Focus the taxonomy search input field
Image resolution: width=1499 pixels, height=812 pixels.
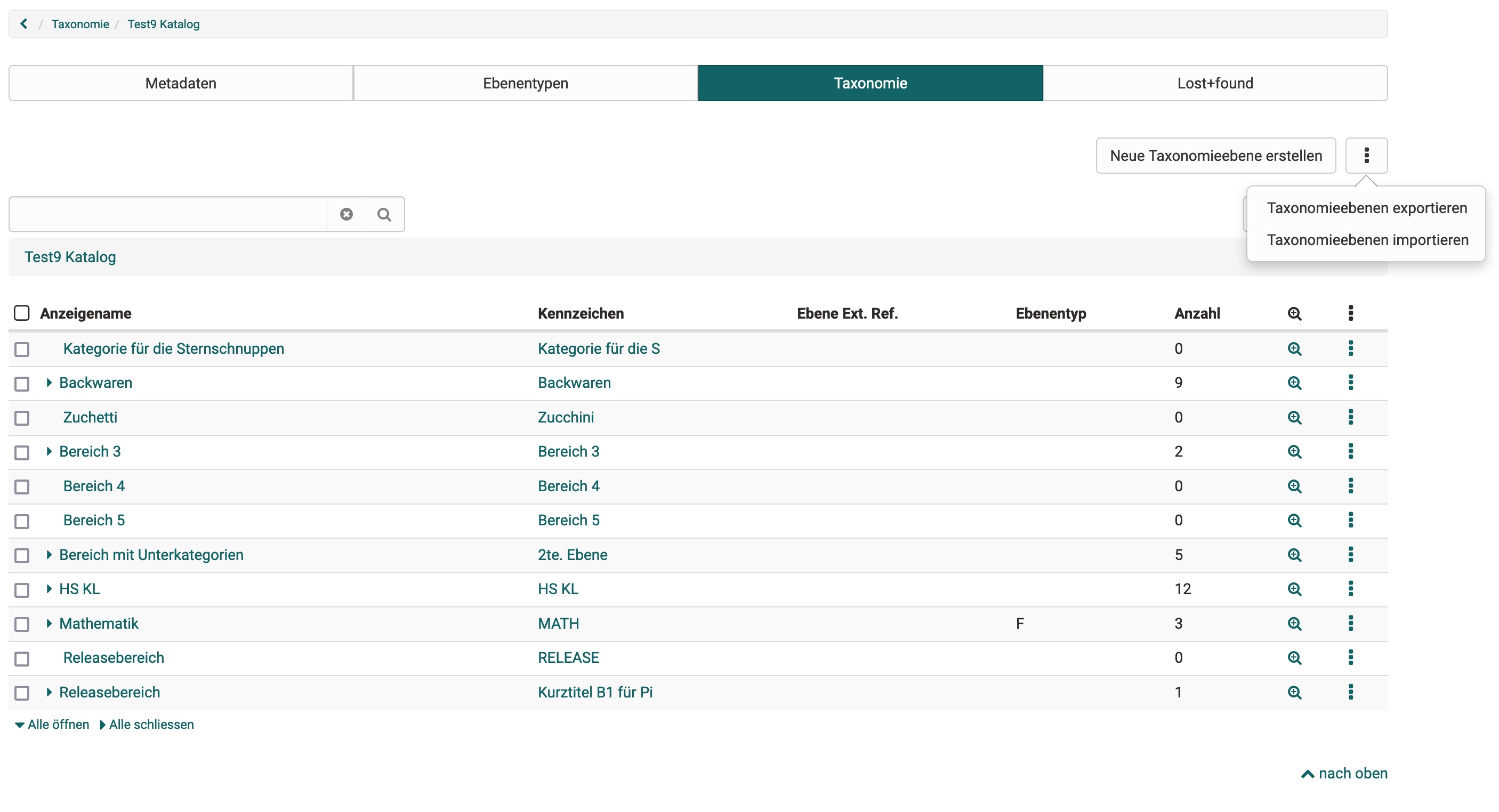(x=168, y=215)
